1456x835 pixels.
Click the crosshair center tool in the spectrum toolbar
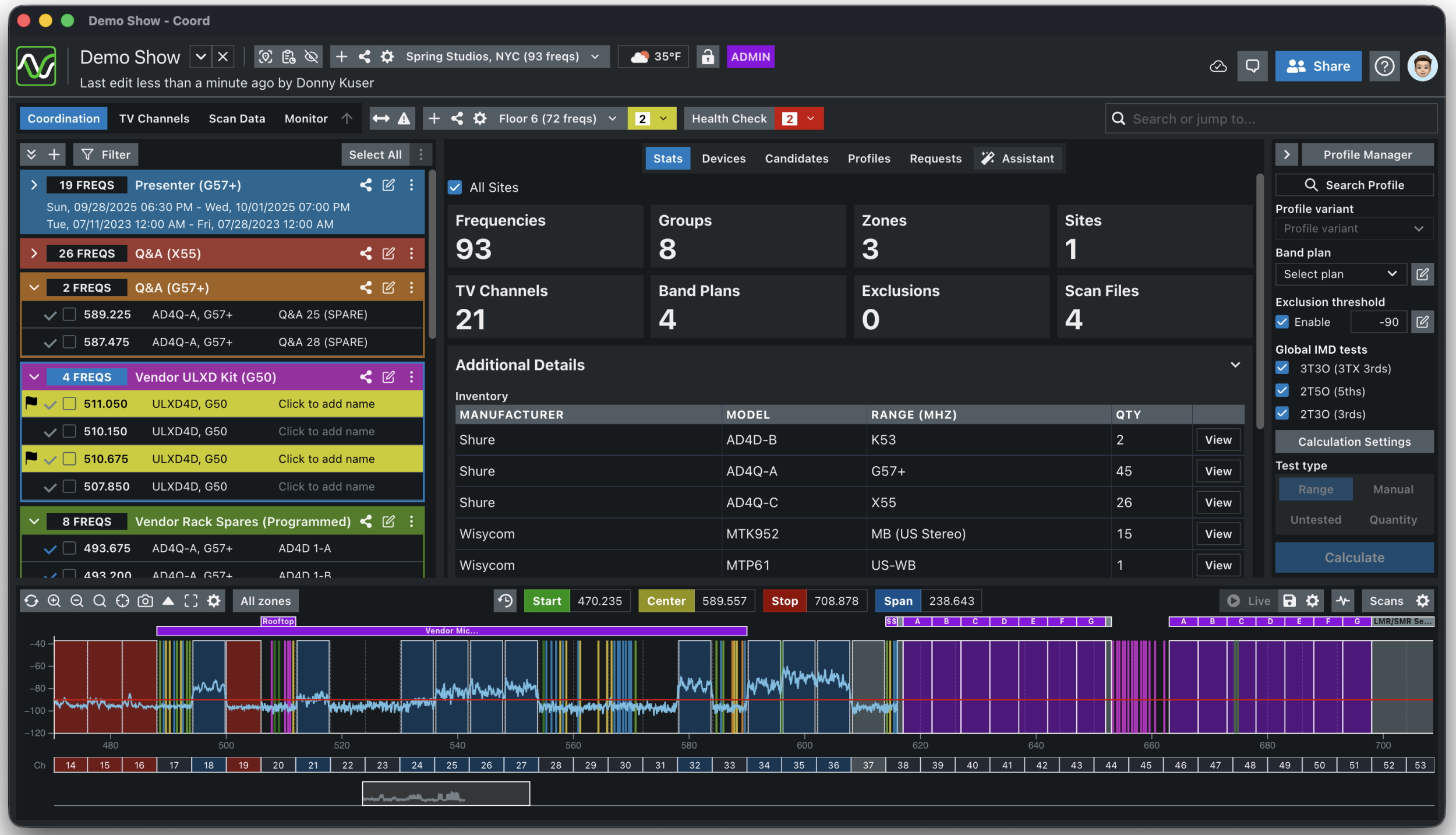click(122, 600)
